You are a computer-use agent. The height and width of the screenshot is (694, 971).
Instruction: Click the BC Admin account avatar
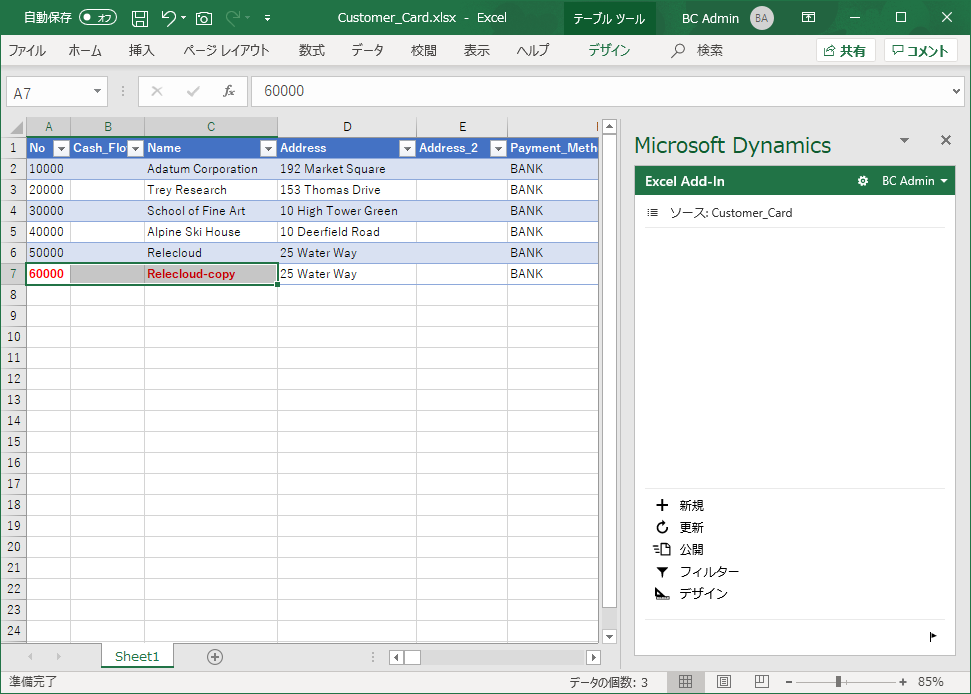[x=762, y=18]
